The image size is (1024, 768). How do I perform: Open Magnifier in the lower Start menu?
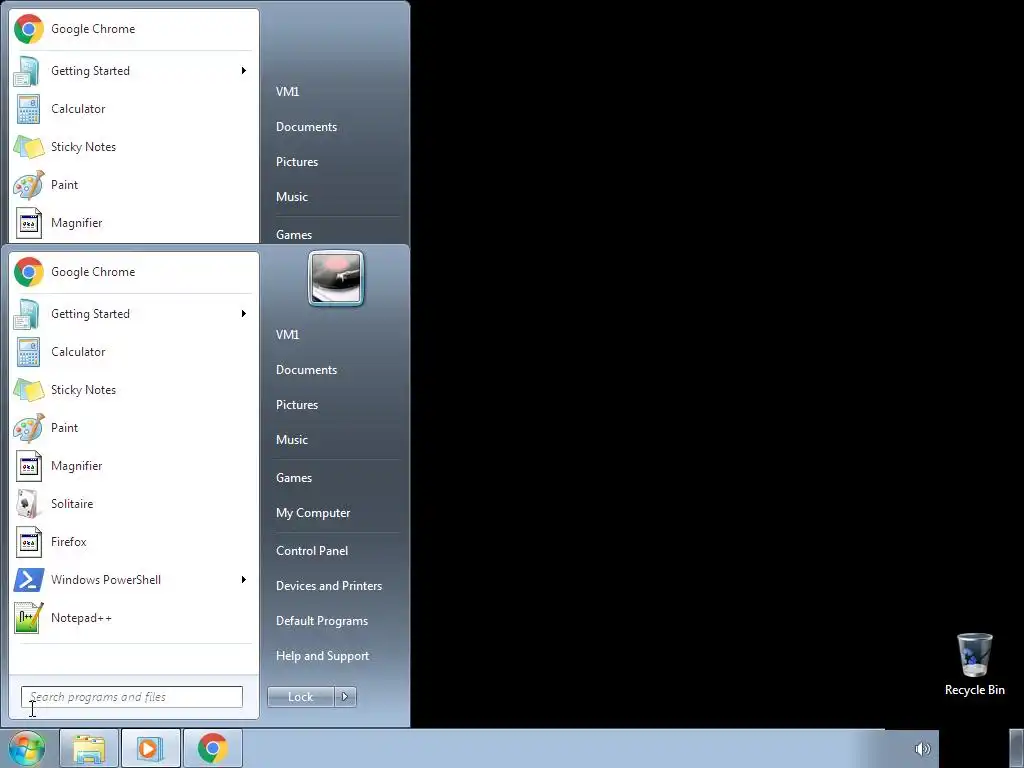[x=133, y=466]
